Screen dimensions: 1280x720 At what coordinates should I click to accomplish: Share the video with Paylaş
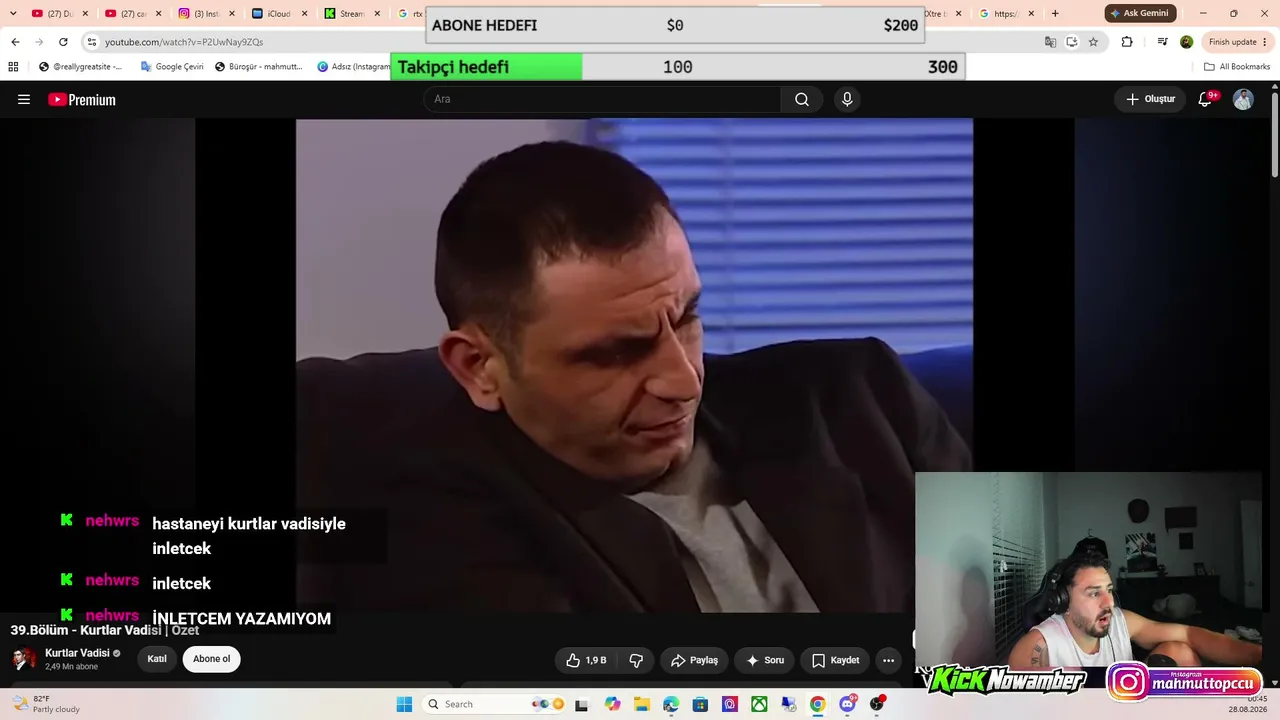[x=694, y=660]
